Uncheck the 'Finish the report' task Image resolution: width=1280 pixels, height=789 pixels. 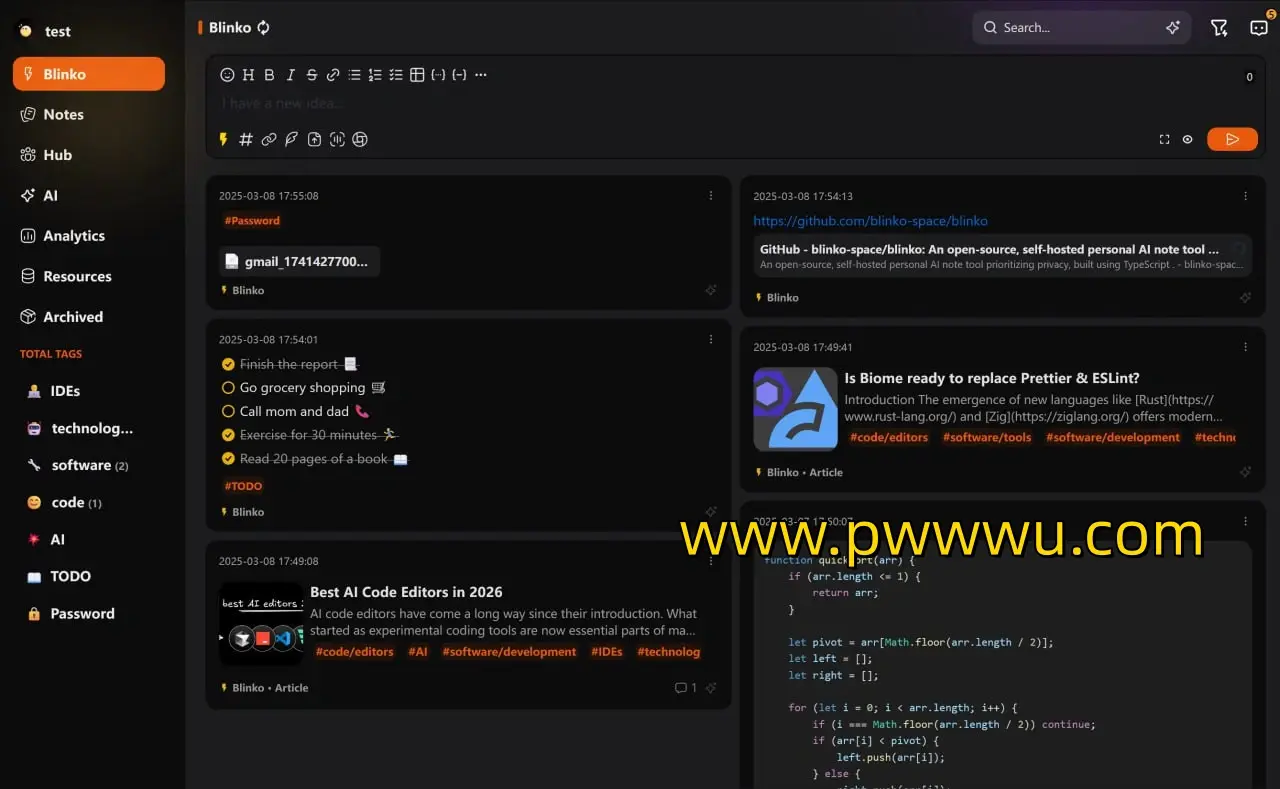[x=228, y=365]
